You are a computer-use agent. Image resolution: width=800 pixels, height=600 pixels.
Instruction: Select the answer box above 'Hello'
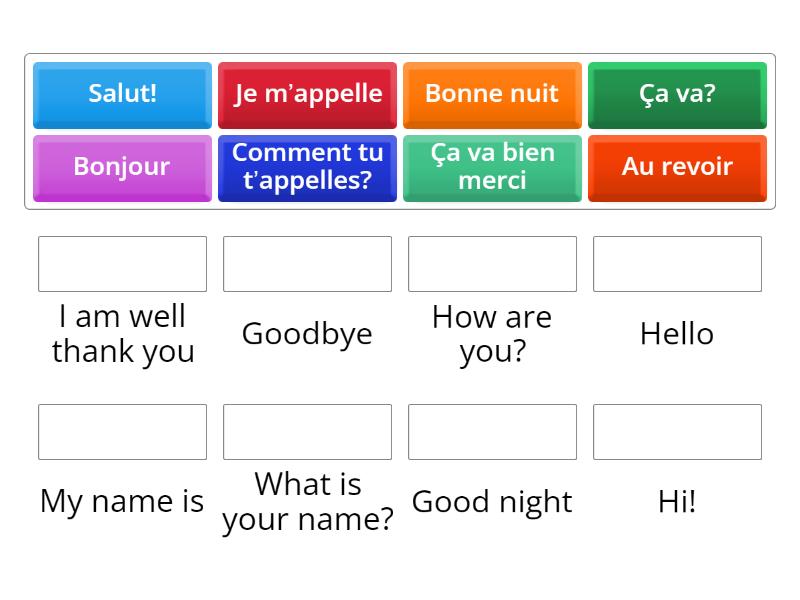point(677,264)
